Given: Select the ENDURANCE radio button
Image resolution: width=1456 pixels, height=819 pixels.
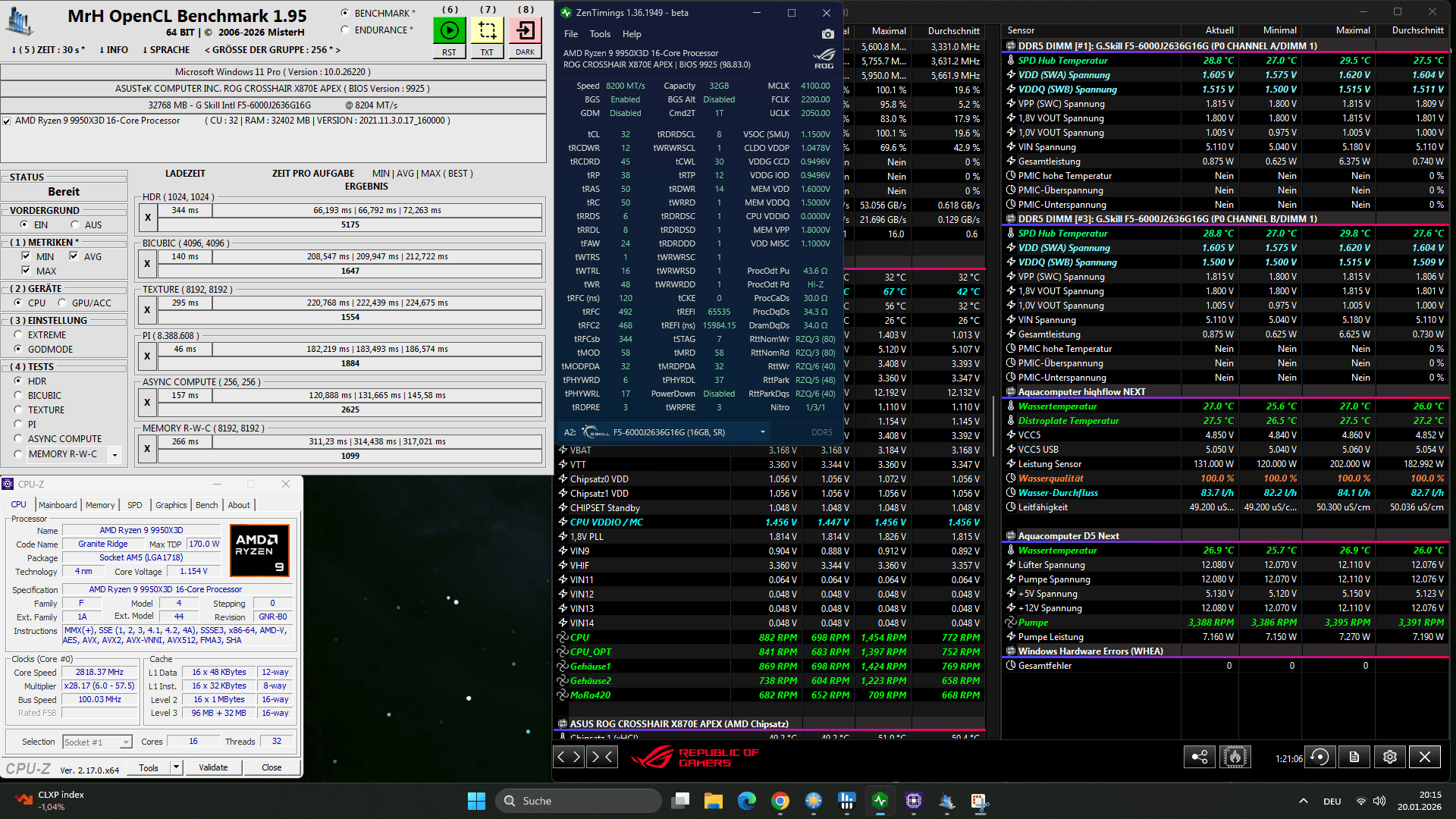Looking at the screenshot, I should click(345, 30).
